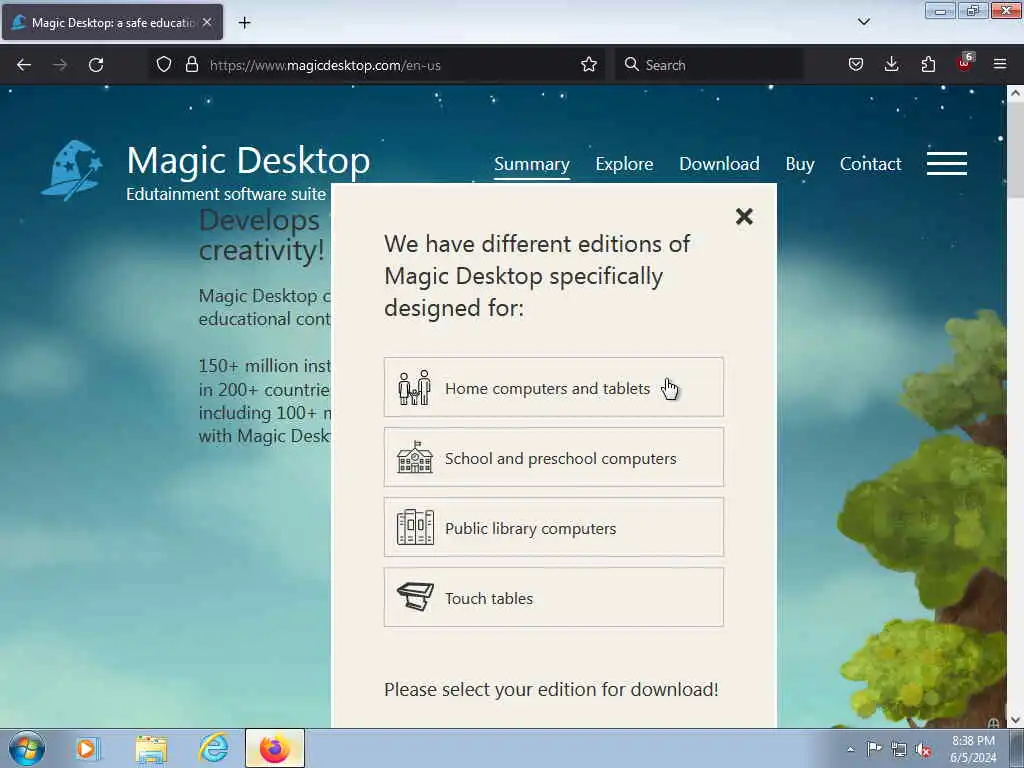Click the school building icon

[415, 457]
